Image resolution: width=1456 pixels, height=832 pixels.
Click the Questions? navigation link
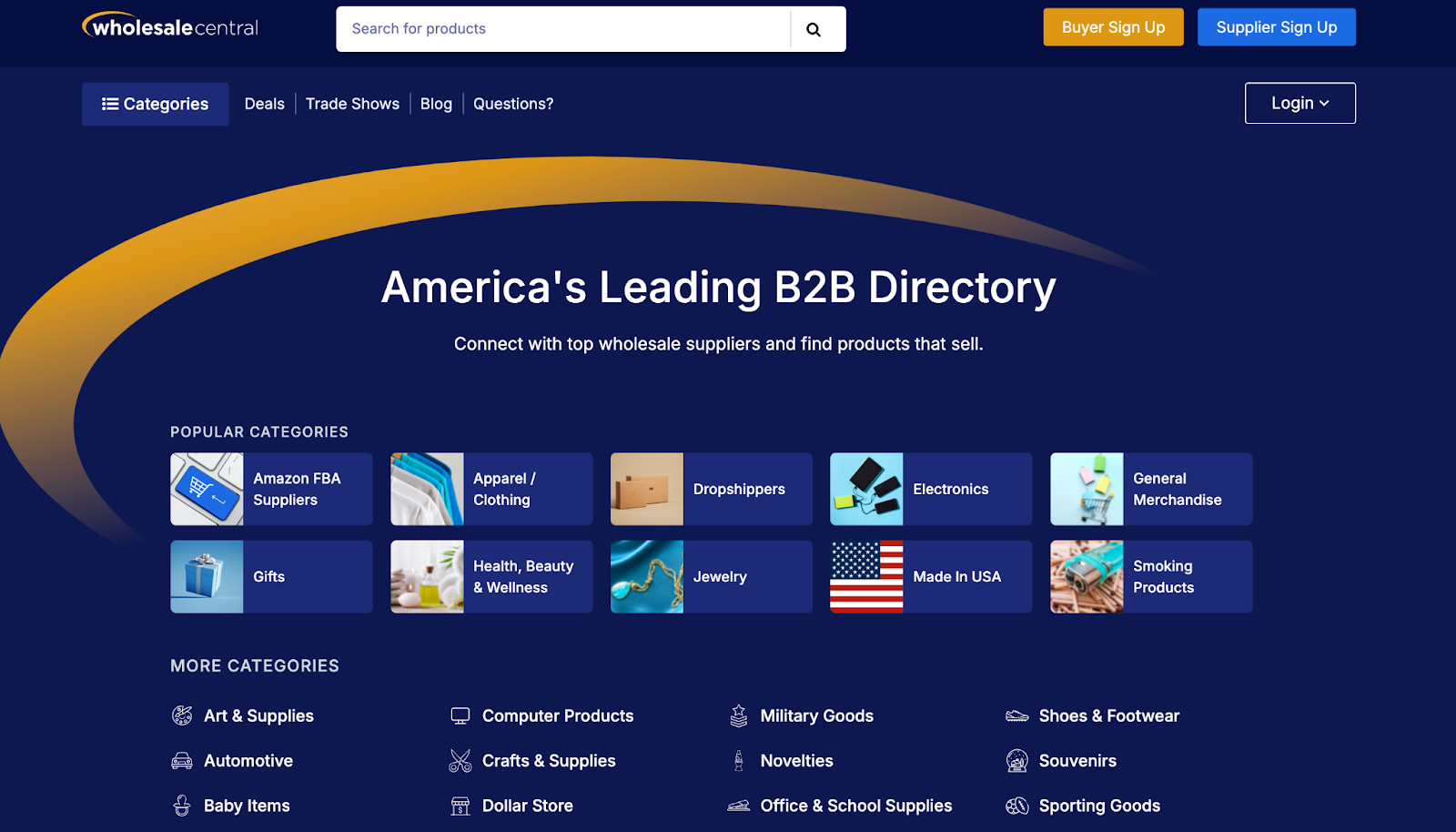[x=512, y=104]
